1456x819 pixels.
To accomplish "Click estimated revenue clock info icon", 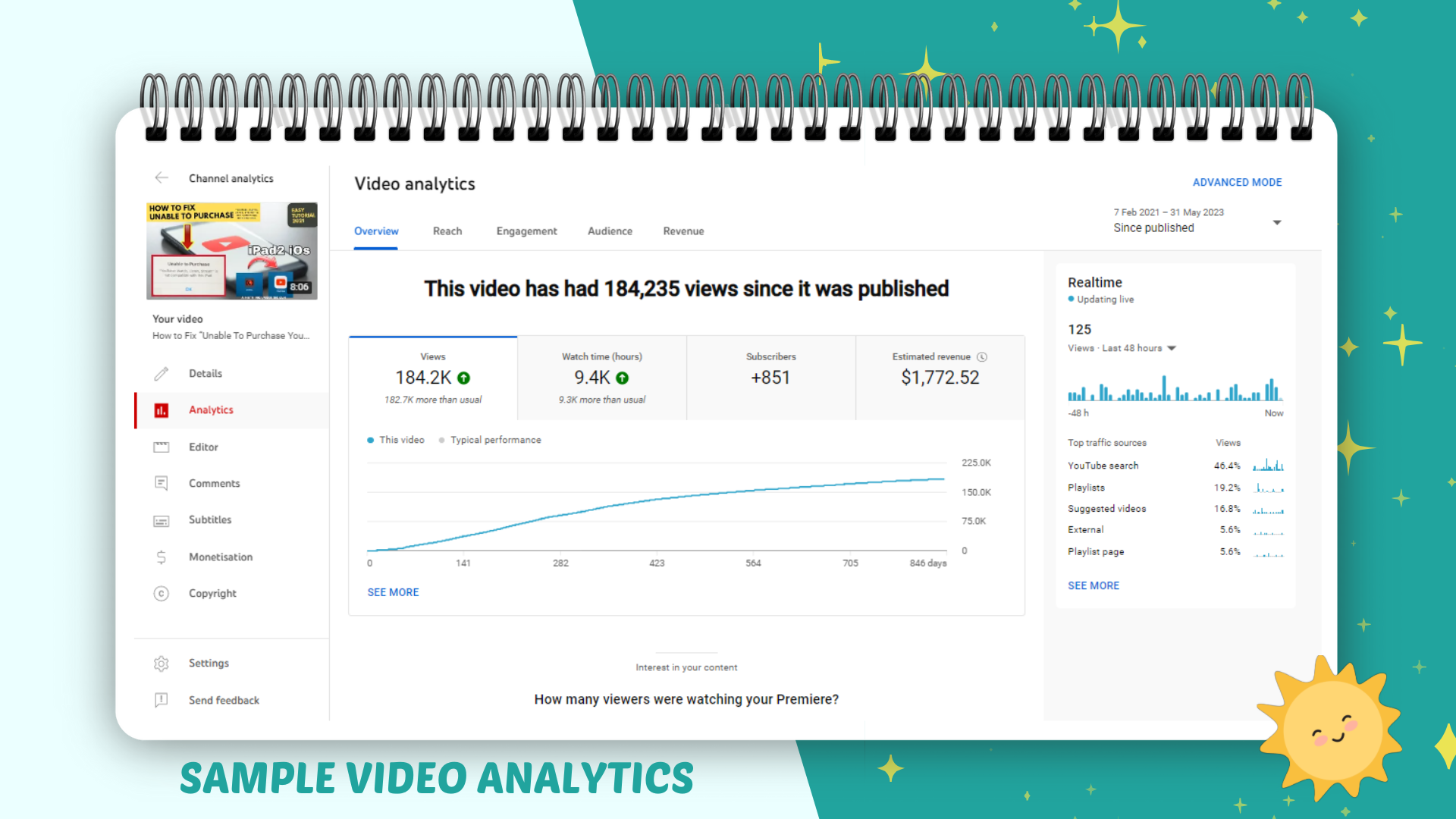I will point(982,357).
